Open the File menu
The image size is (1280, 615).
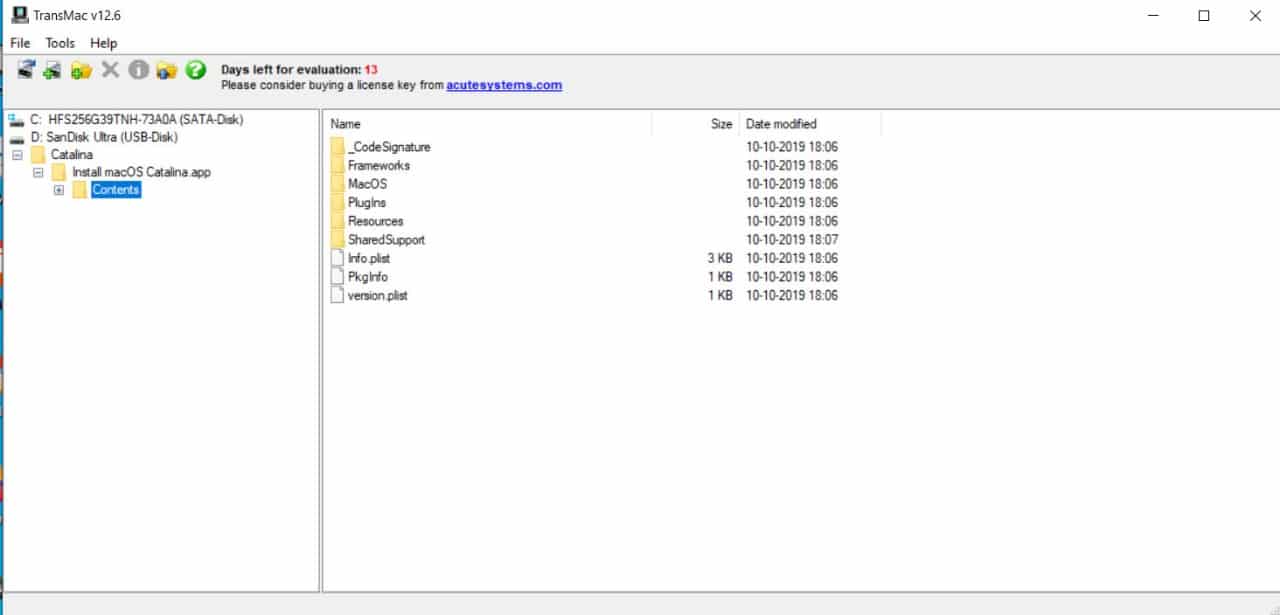pyautogui.click(x=20, y=43)
